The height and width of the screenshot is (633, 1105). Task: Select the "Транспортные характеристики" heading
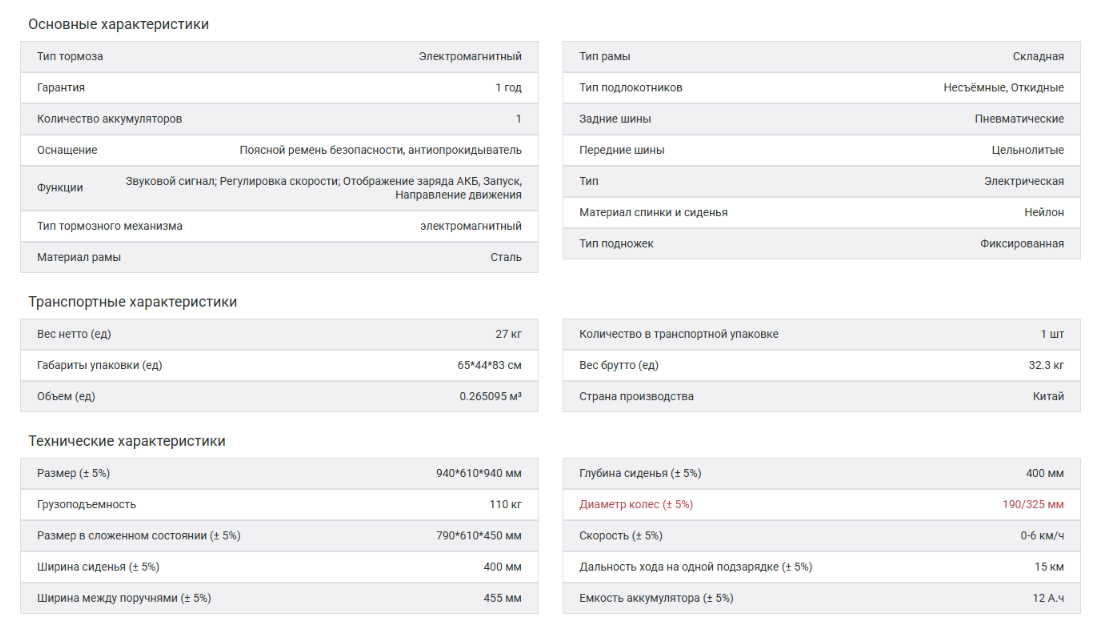coord(132,301)
